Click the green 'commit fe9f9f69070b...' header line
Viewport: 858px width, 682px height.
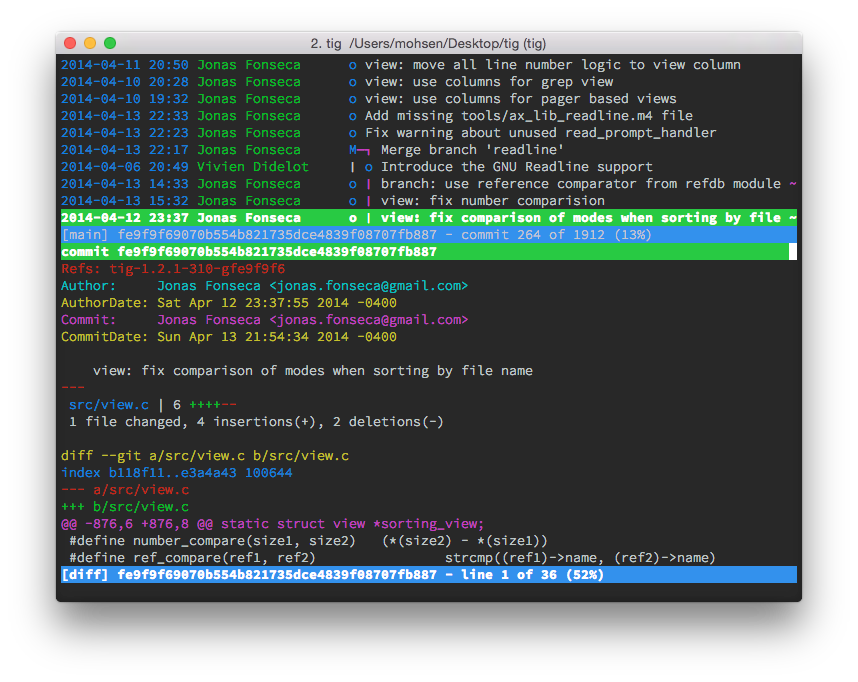coord(429,251)
